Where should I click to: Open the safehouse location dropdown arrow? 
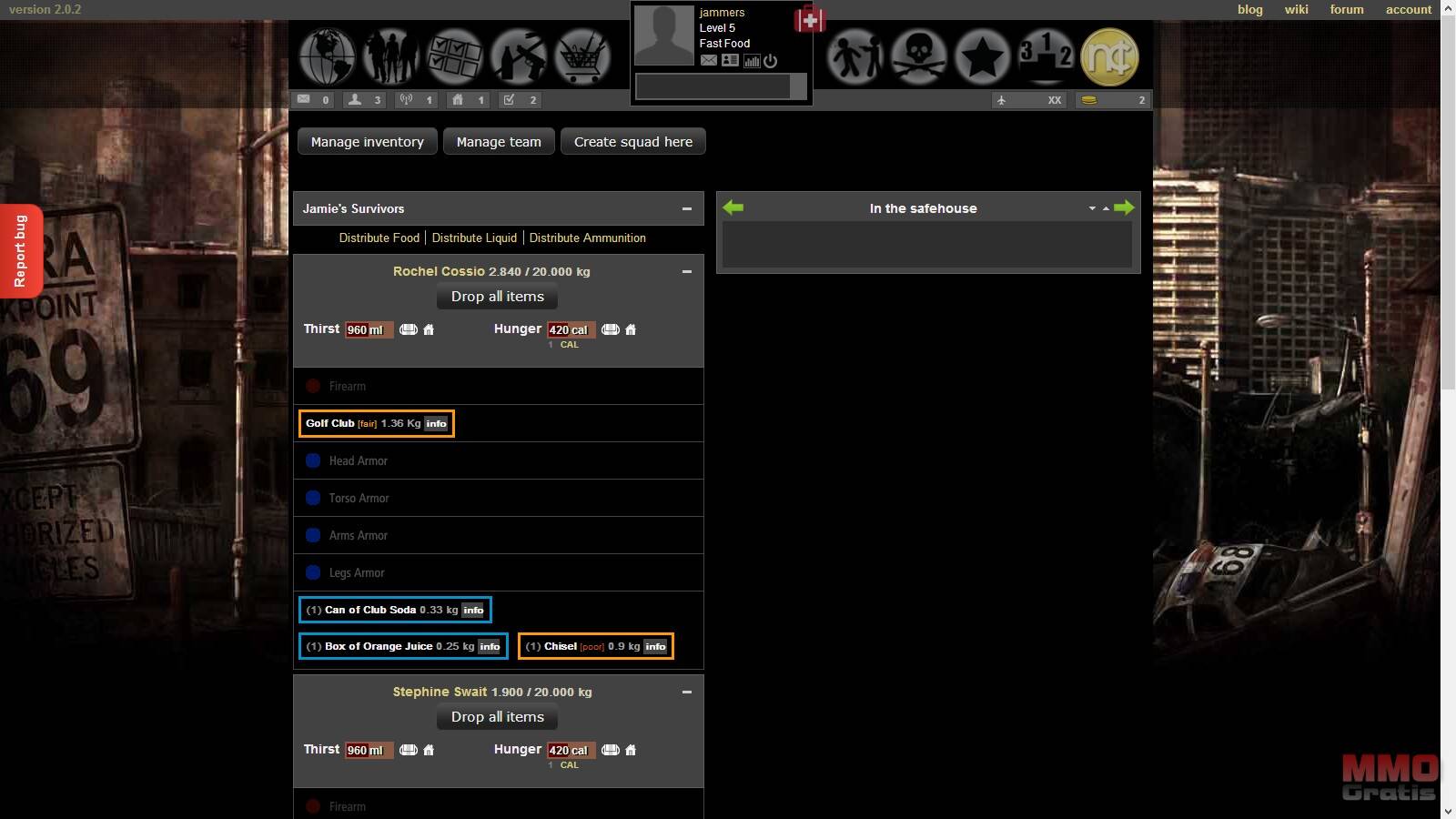pos(1092,208)
